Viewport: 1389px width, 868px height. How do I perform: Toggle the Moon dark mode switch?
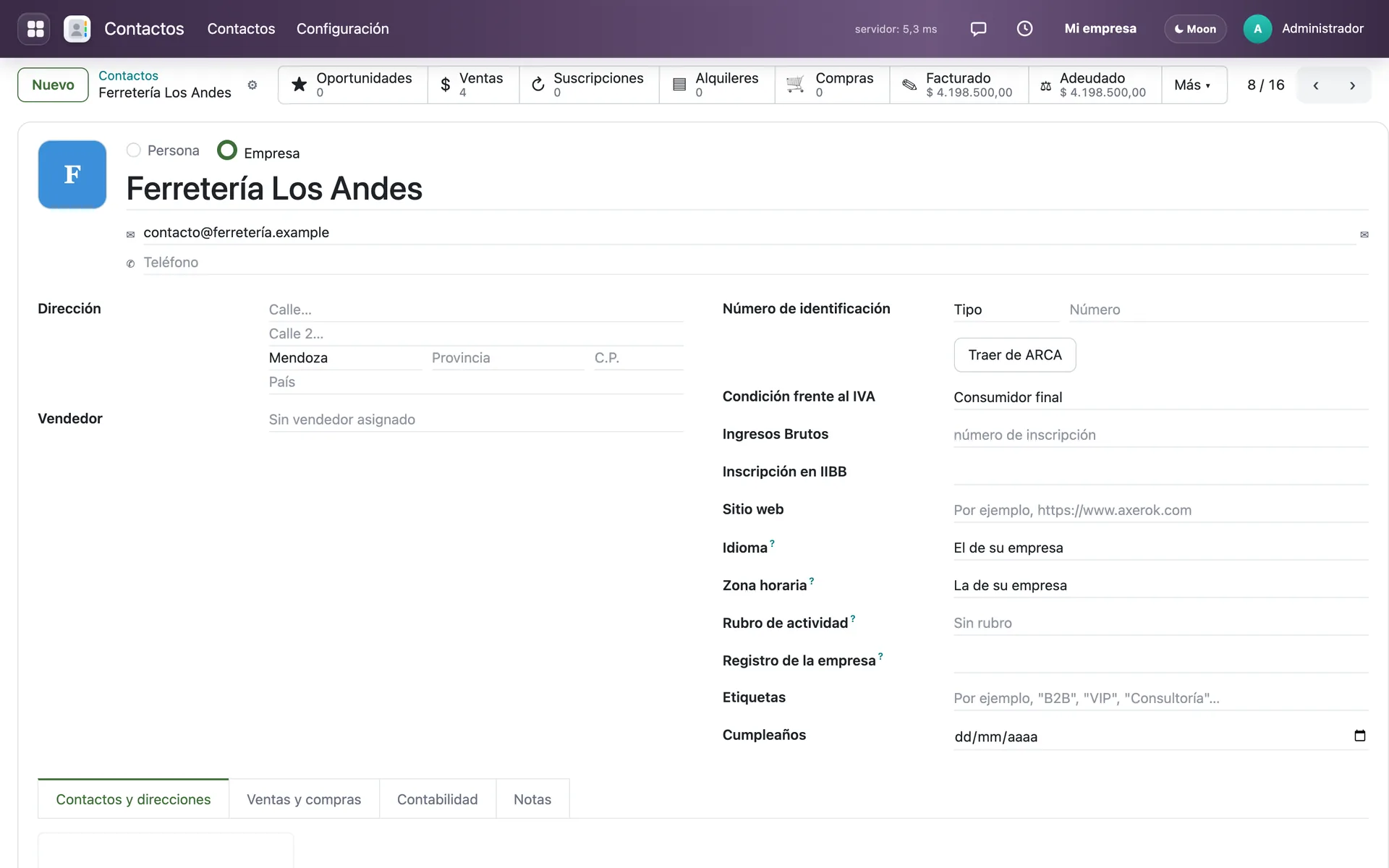pos(1195,29)
